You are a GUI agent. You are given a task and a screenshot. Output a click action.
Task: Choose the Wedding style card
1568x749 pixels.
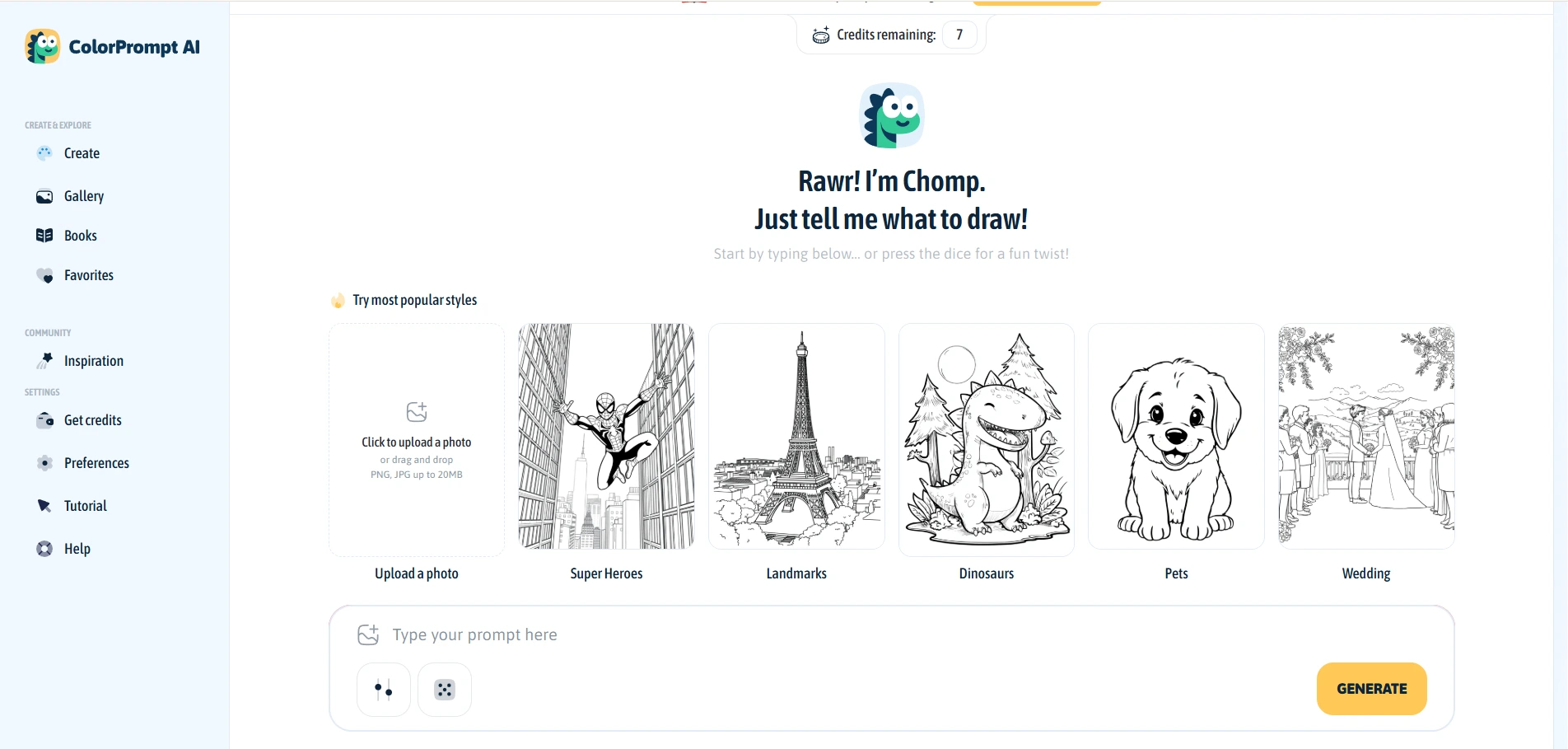click(x=1365, y=437)
